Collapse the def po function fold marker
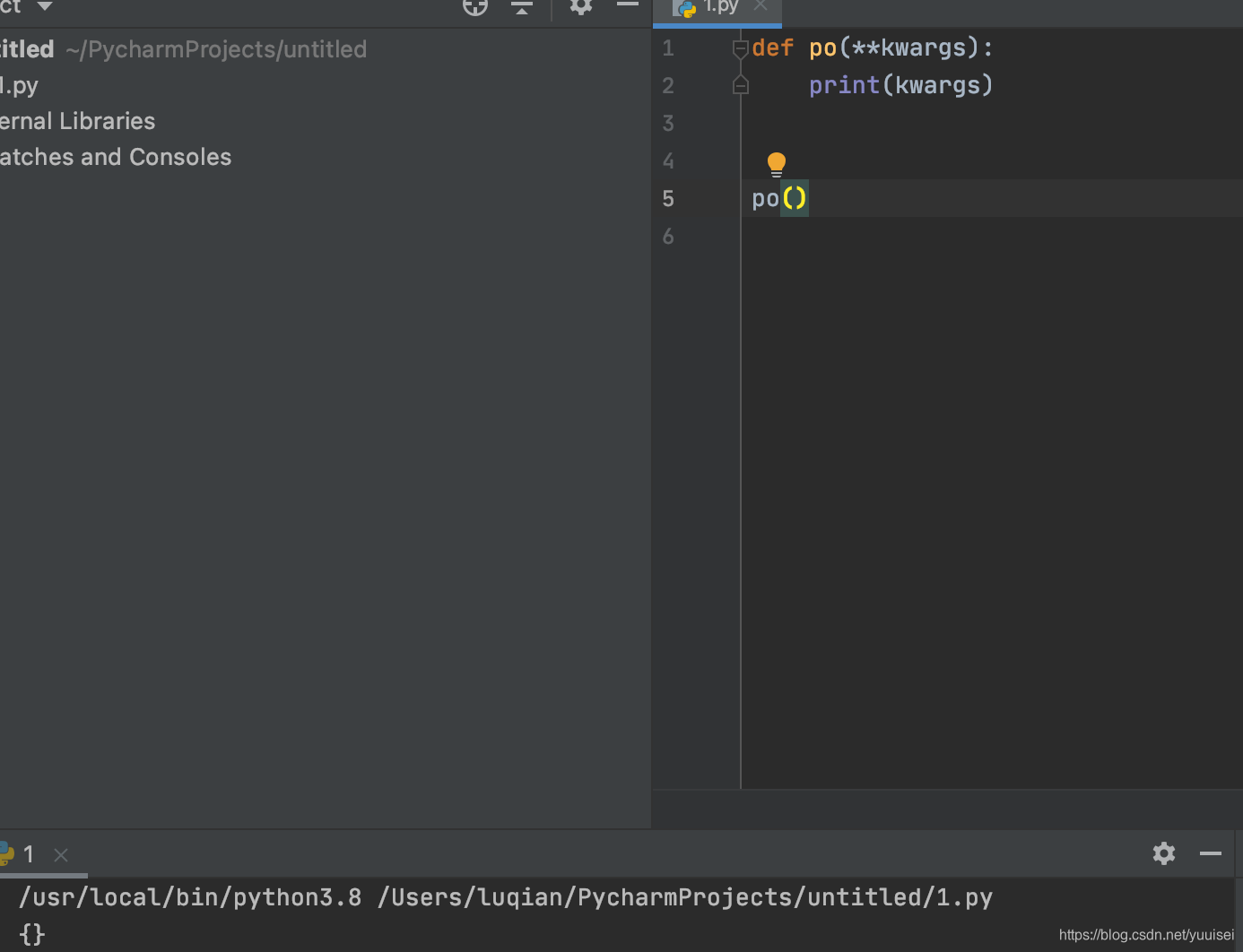This screenshot has height=952, width=1243. 741,48
